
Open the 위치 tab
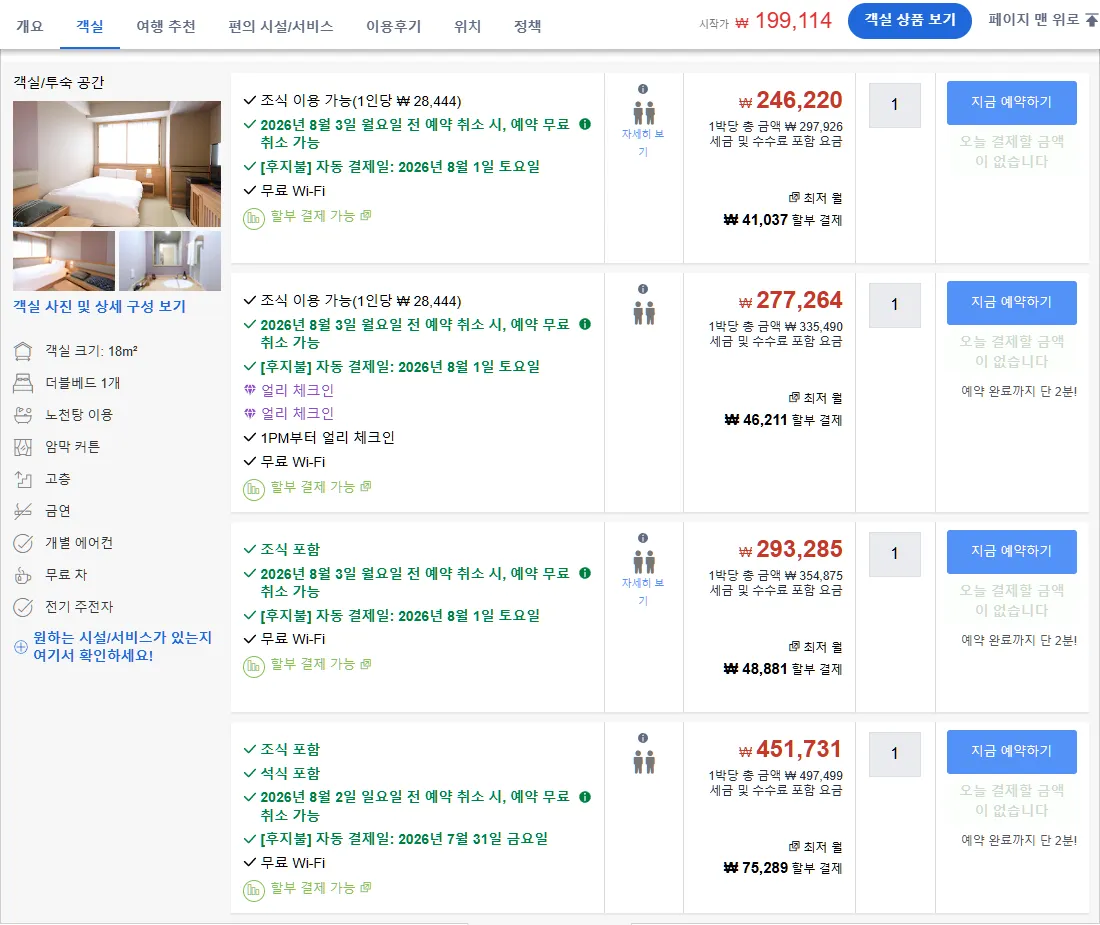pos(467,27)
